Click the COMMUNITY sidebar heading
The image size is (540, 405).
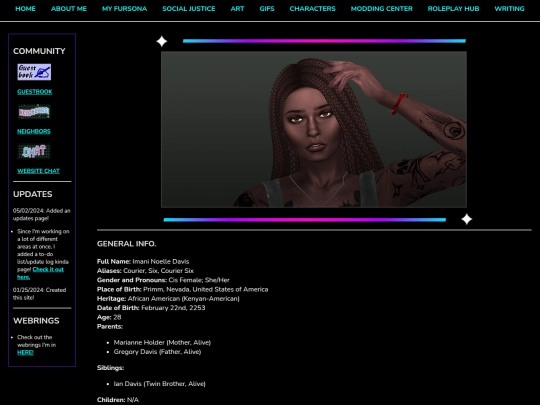tap(39, 51)
